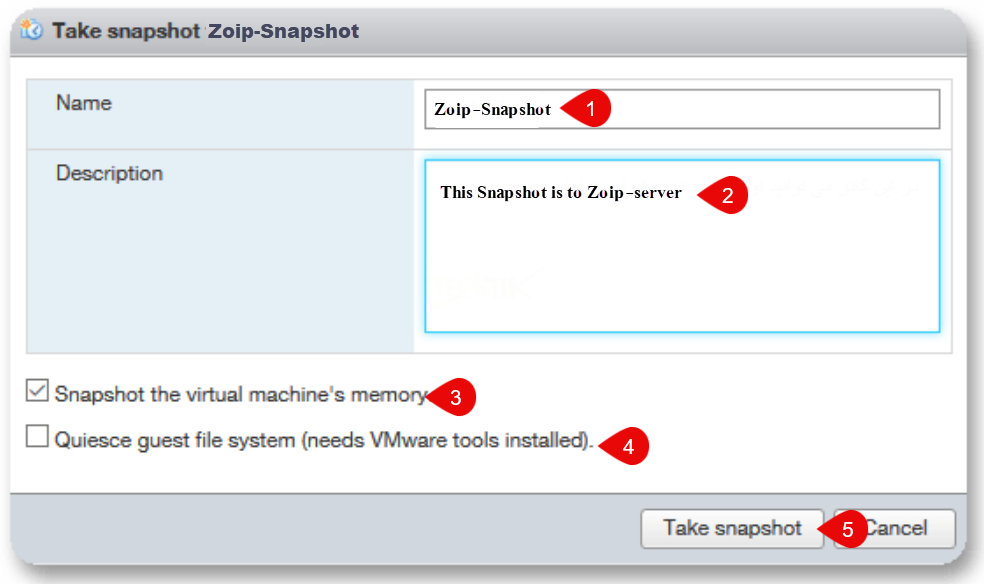
Task: Click the Description field label
Action: pos(109,173)
